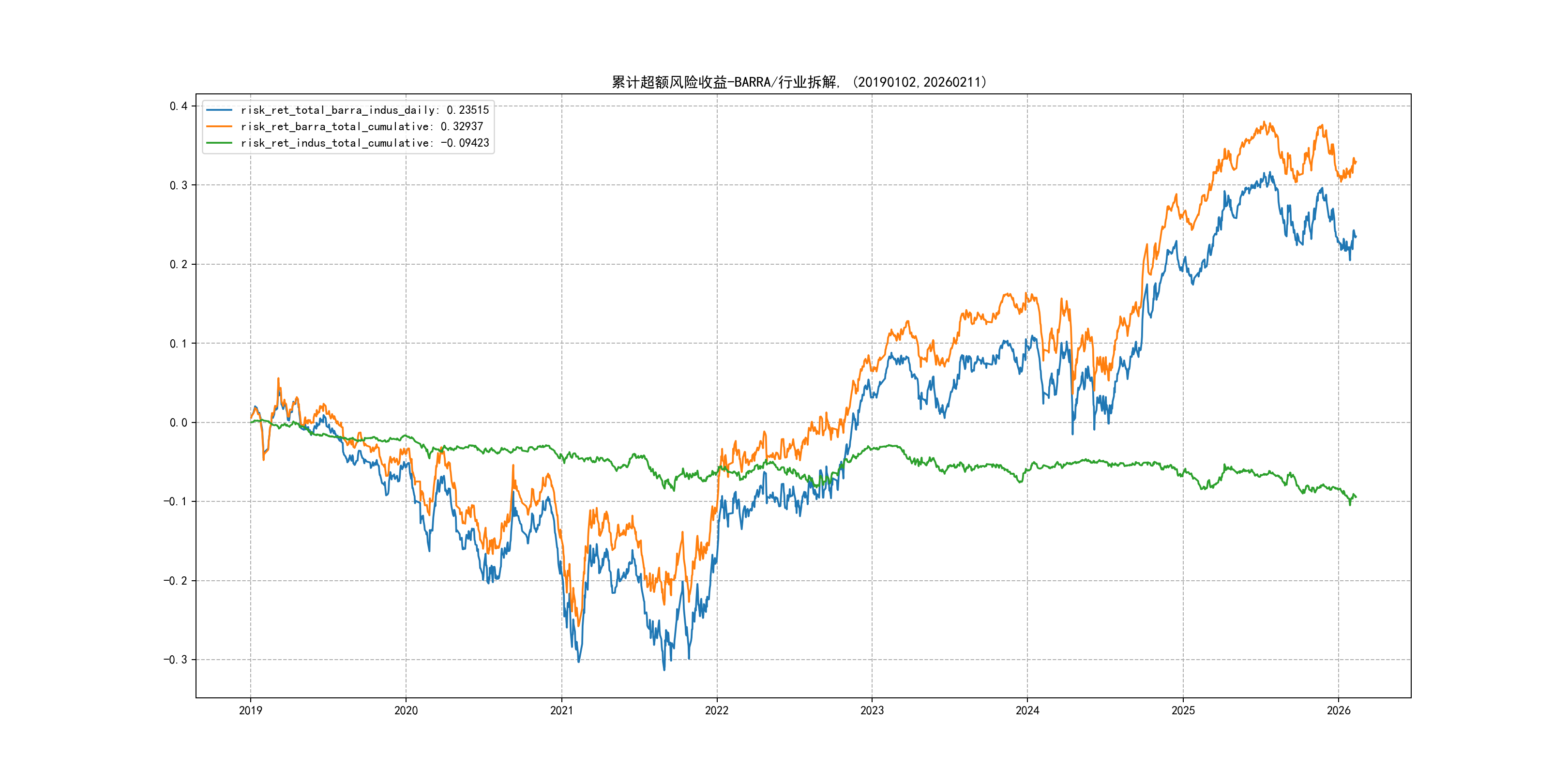Click the -0.3 y-axis tick label
Image resolution: width=1568 pixels, height=784 pixels.
(175, 660)
